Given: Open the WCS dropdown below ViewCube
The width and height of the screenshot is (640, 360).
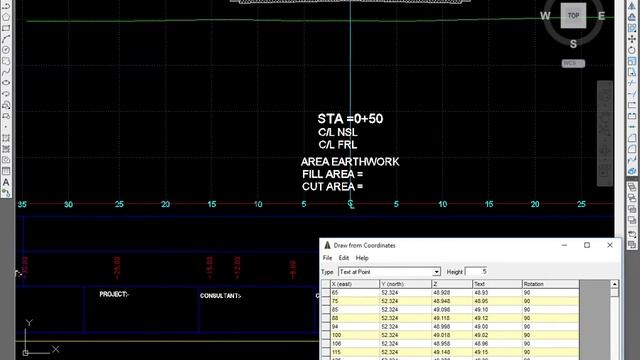Looking at the screenshot, I should pos(573,63).
